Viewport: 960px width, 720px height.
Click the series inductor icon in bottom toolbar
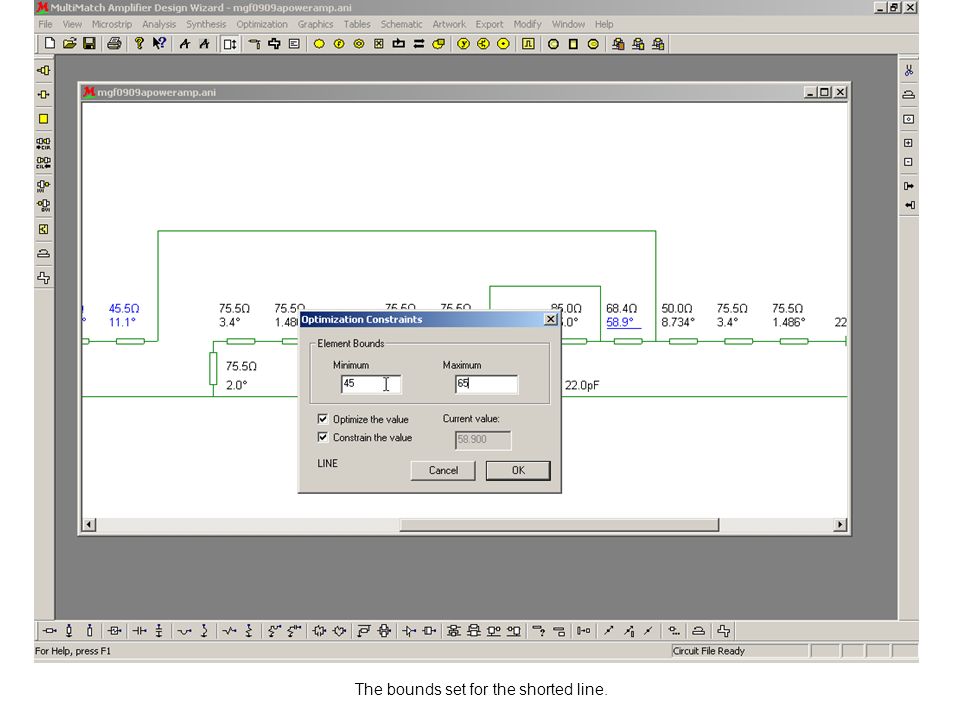click(x=184, y=631)
